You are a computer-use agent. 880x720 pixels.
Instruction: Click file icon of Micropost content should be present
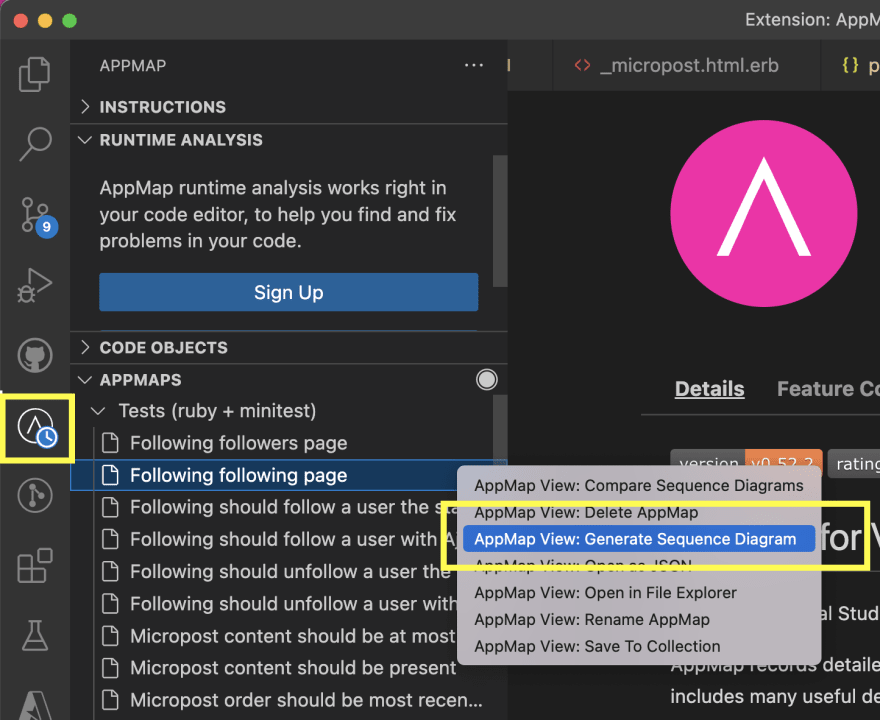pos(111,668)
